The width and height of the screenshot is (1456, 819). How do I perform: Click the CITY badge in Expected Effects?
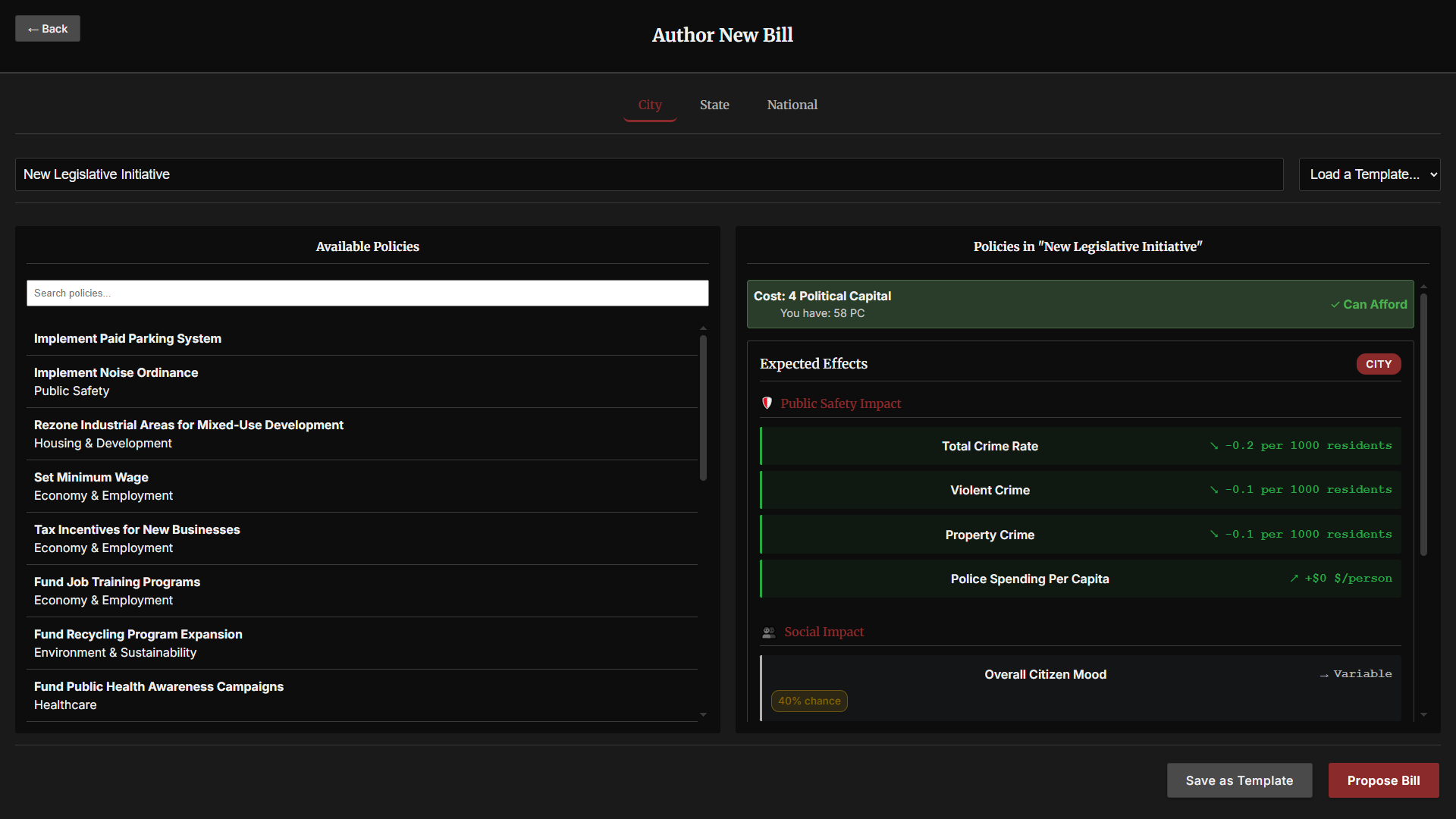[1378, 364]
